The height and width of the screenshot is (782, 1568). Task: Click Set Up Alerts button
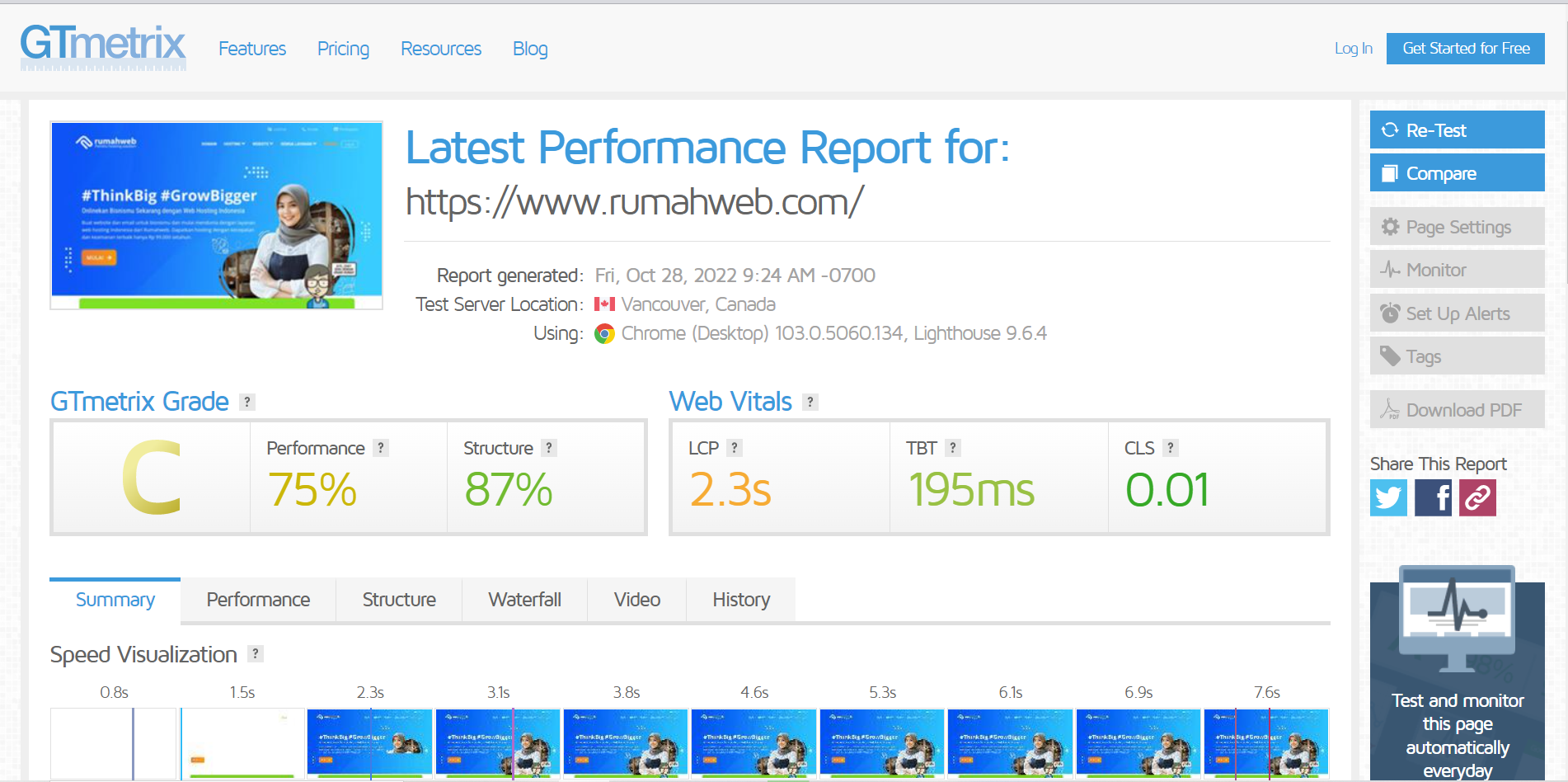coord(1458,313)
